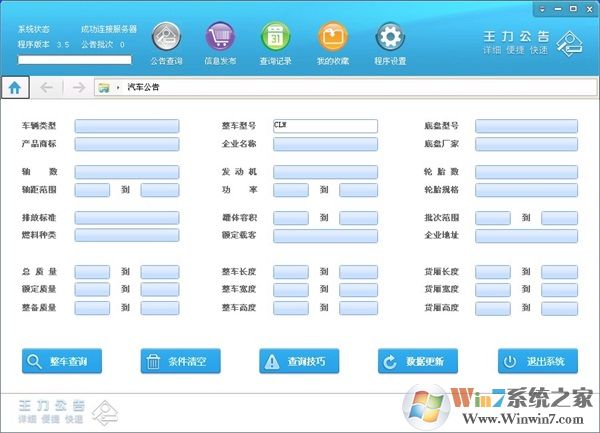Focus the 货厢长度 start field

[x=493, y=272]
